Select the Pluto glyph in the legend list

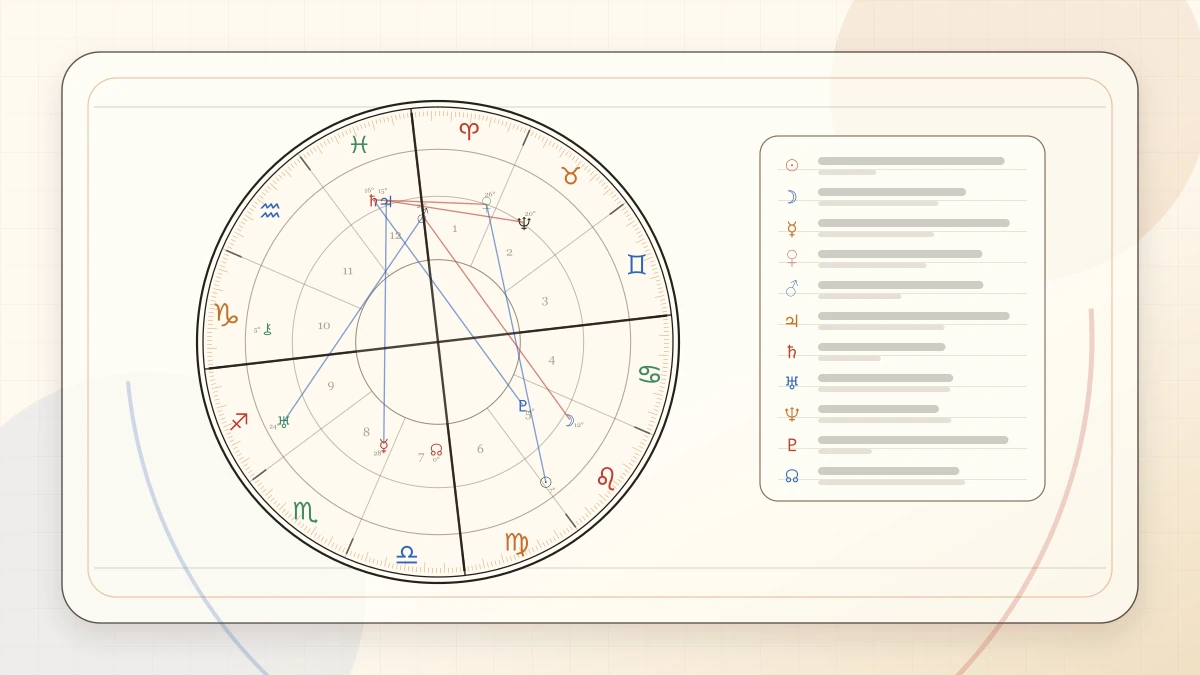click(792, 445)
